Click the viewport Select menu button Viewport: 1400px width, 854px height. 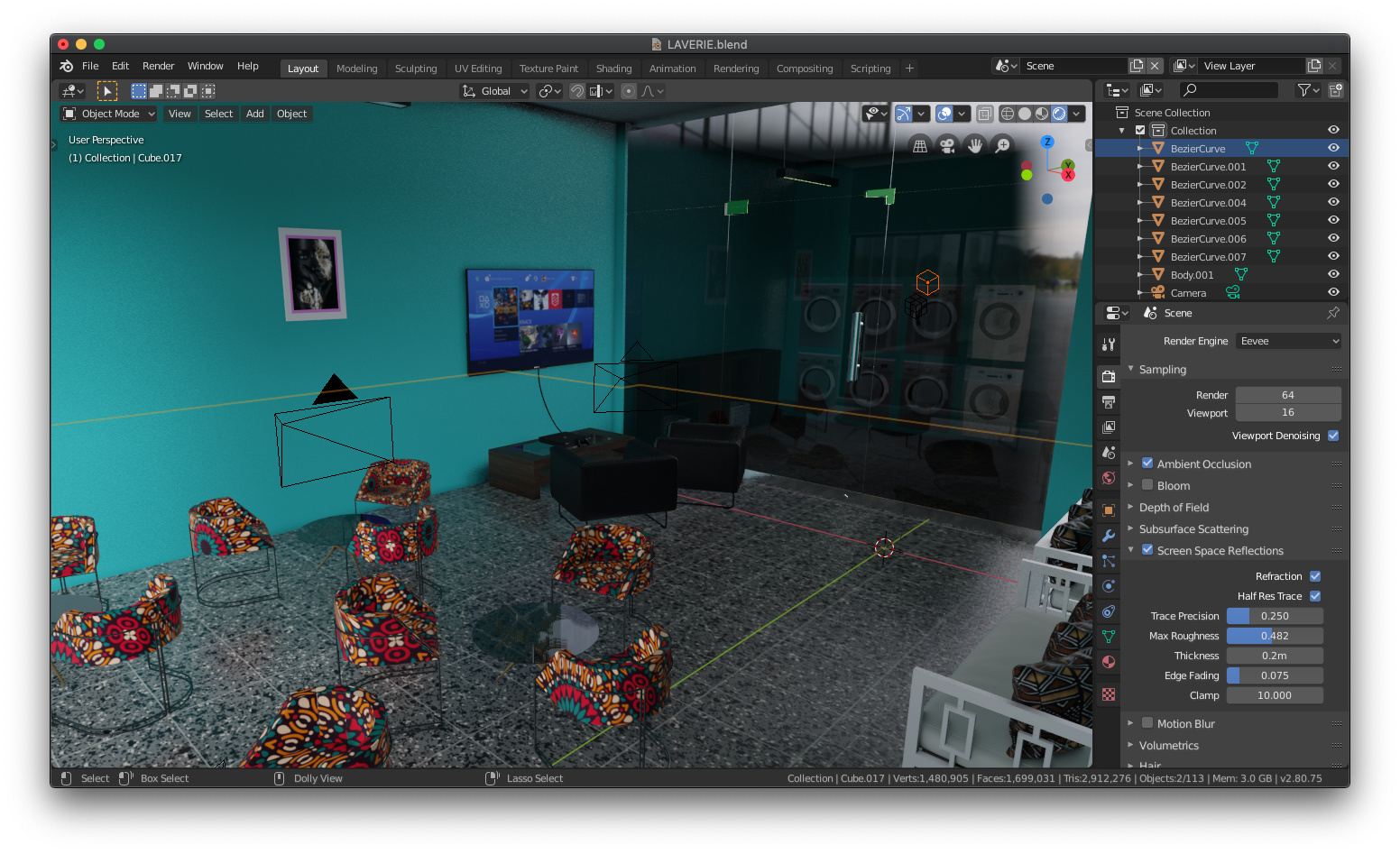[218, 114]
